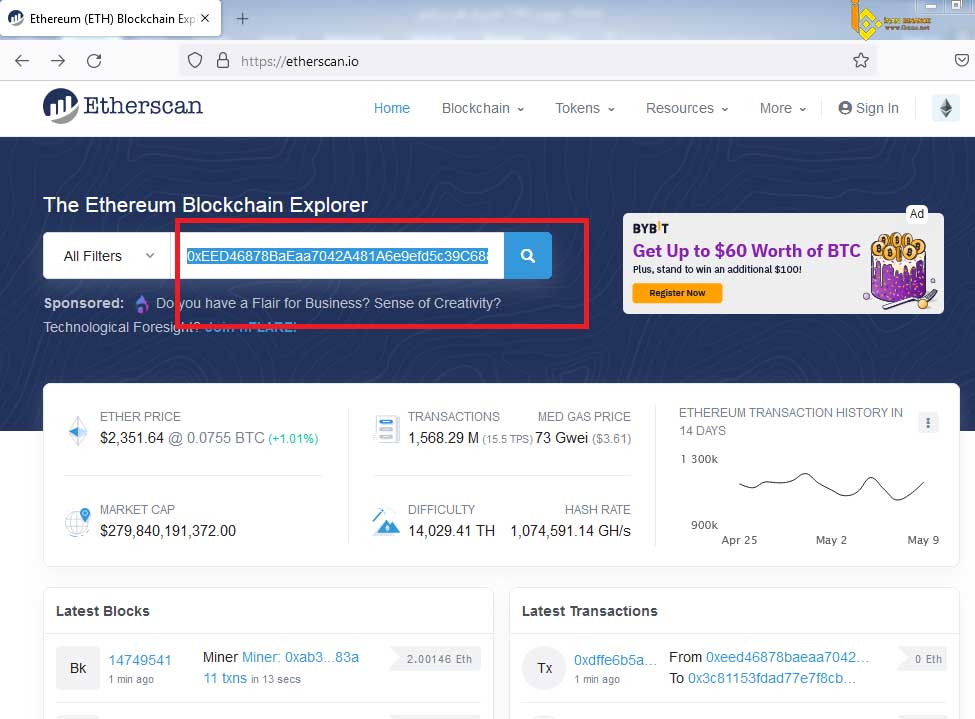Screen dimensions: 975x719
Task: Expand the Blockchain menu
Action: click(x=483, y=108)
